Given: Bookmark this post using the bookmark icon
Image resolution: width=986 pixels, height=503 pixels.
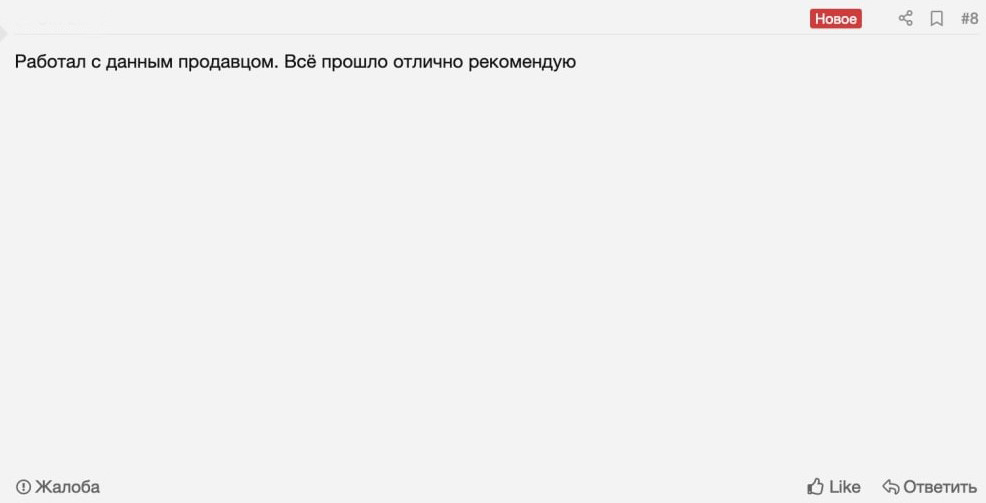Looking at the screenshot, I should click(937, 18).
